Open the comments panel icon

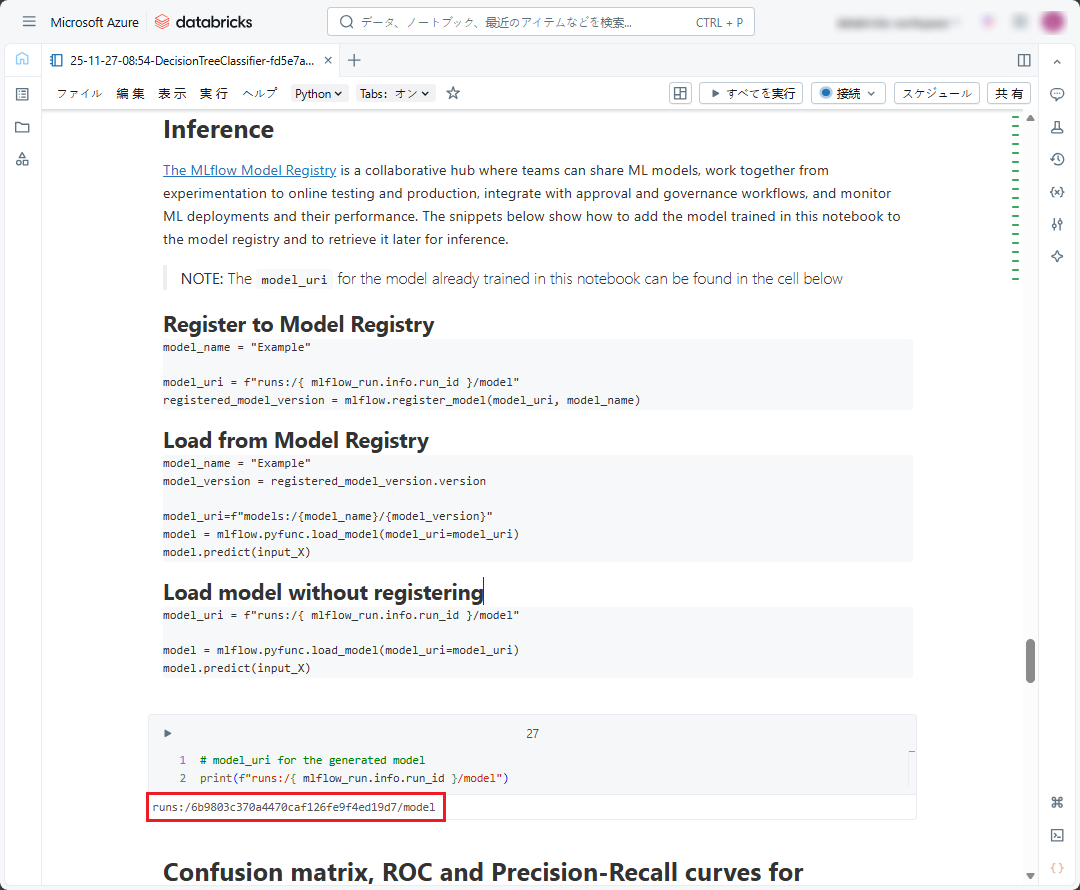pyautogui.click(x=1057, y=94)
